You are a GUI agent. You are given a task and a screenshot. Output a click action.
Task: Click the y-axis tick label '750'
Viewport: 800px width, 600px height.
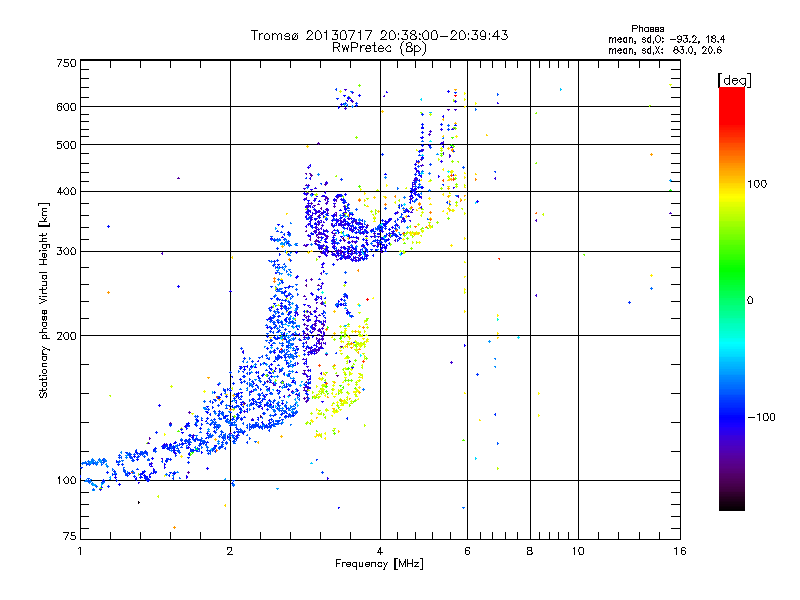(x=66, y=63)
